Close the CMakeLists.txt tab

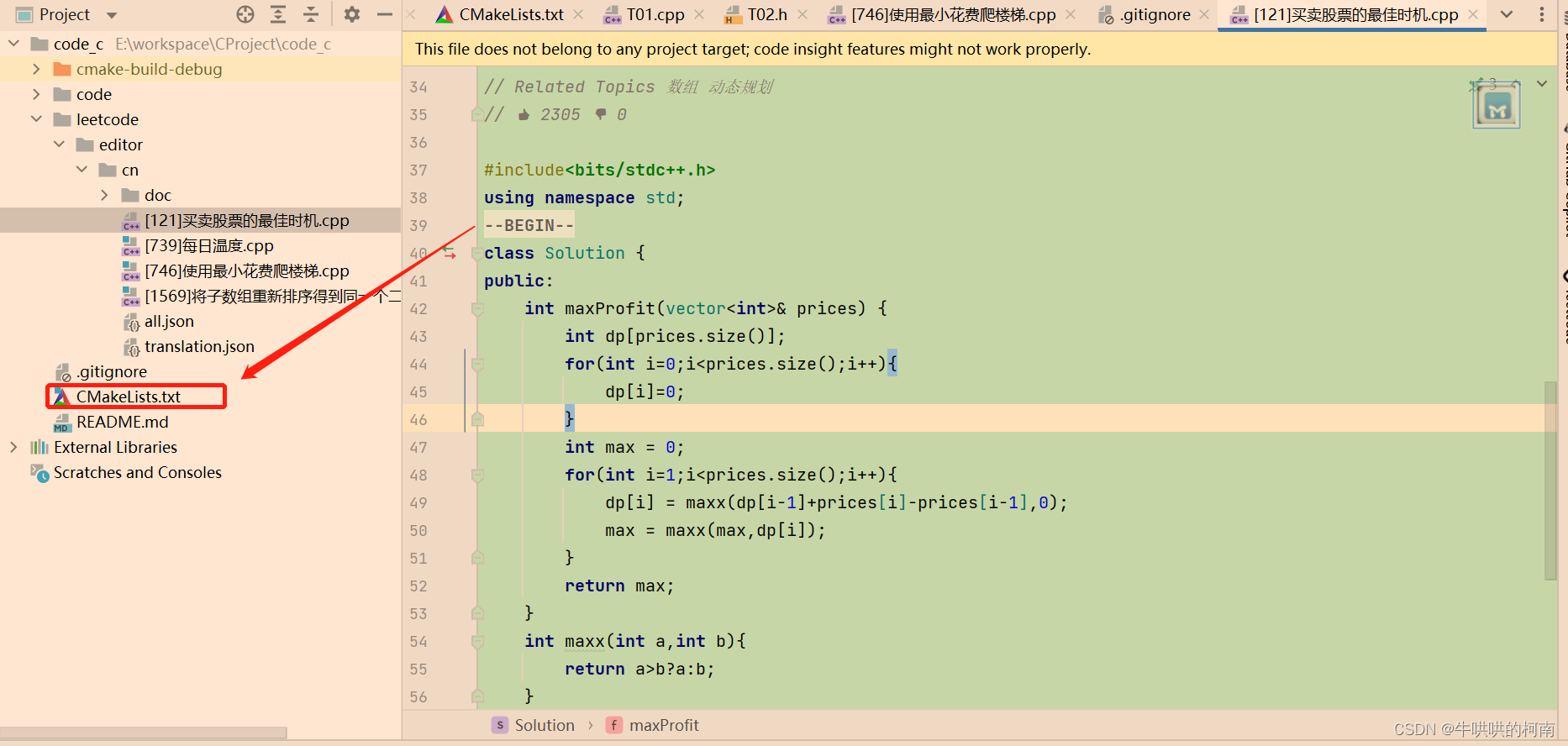(578, 14)
